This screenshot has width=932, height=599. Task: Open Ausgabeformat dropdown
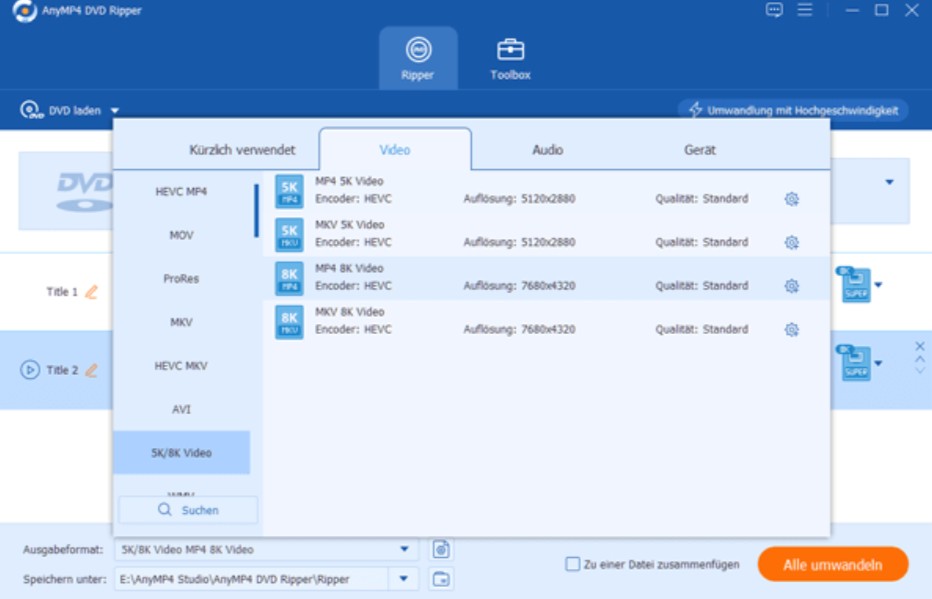pos(404,549)
